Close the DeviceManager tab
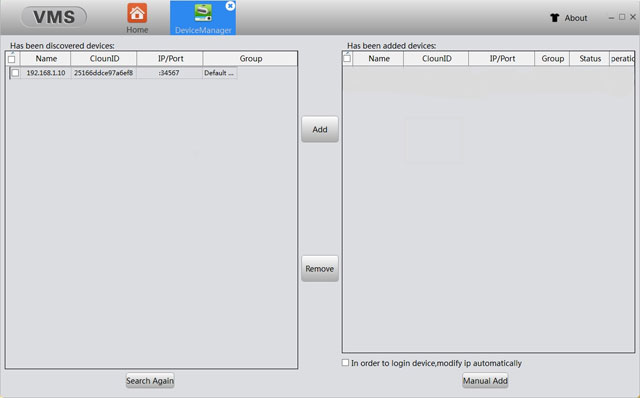Viewport: 640px width, 398px height. [230, 6]
